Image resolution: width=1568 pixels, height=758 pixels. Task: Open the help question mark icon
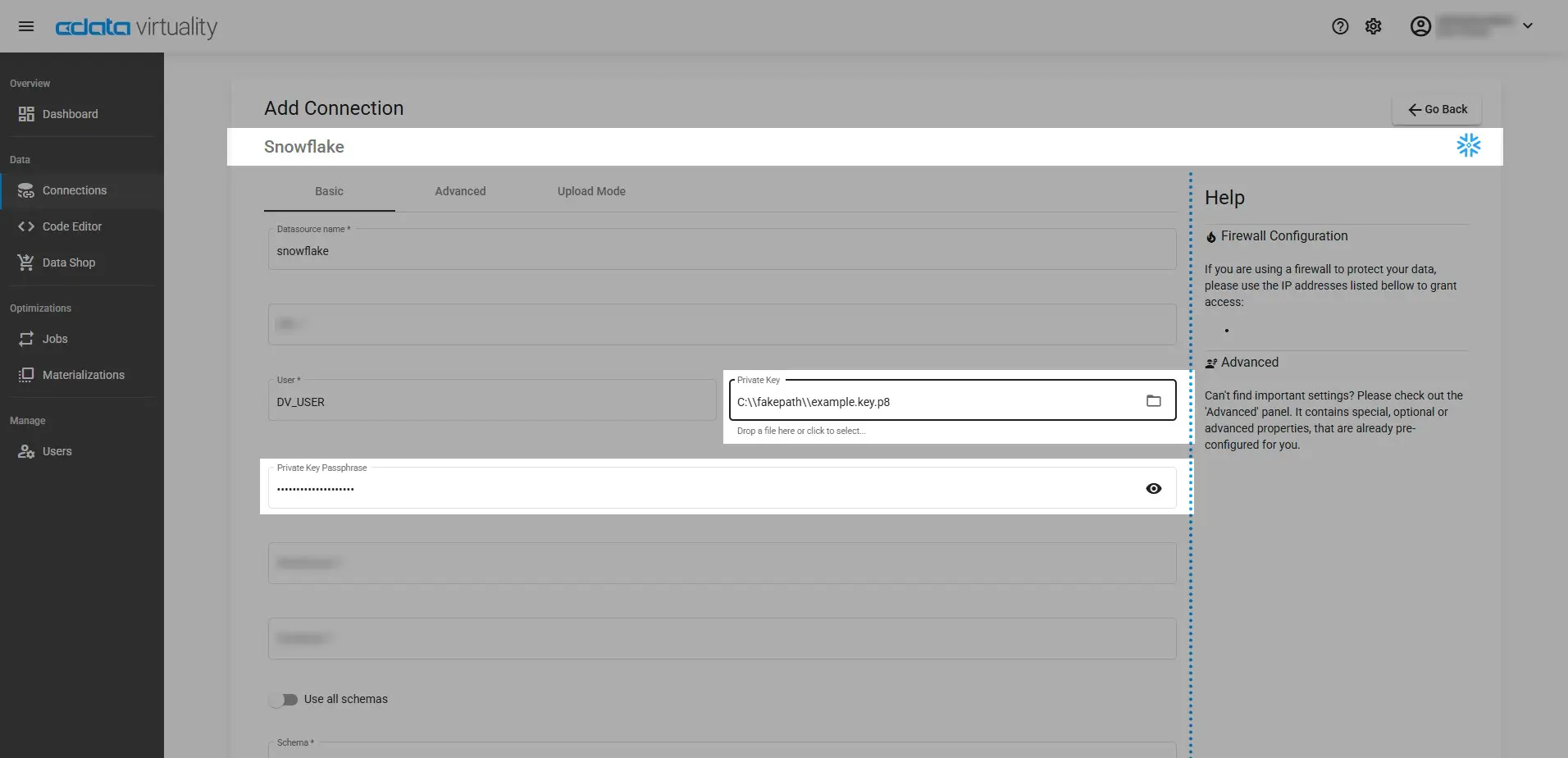pyautogui.click(x=1340, y=26)
